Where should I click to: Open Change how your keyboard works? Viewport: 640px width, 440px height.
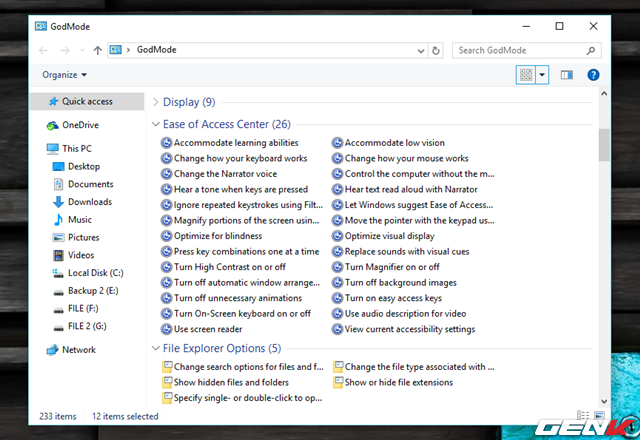[234, 158]
